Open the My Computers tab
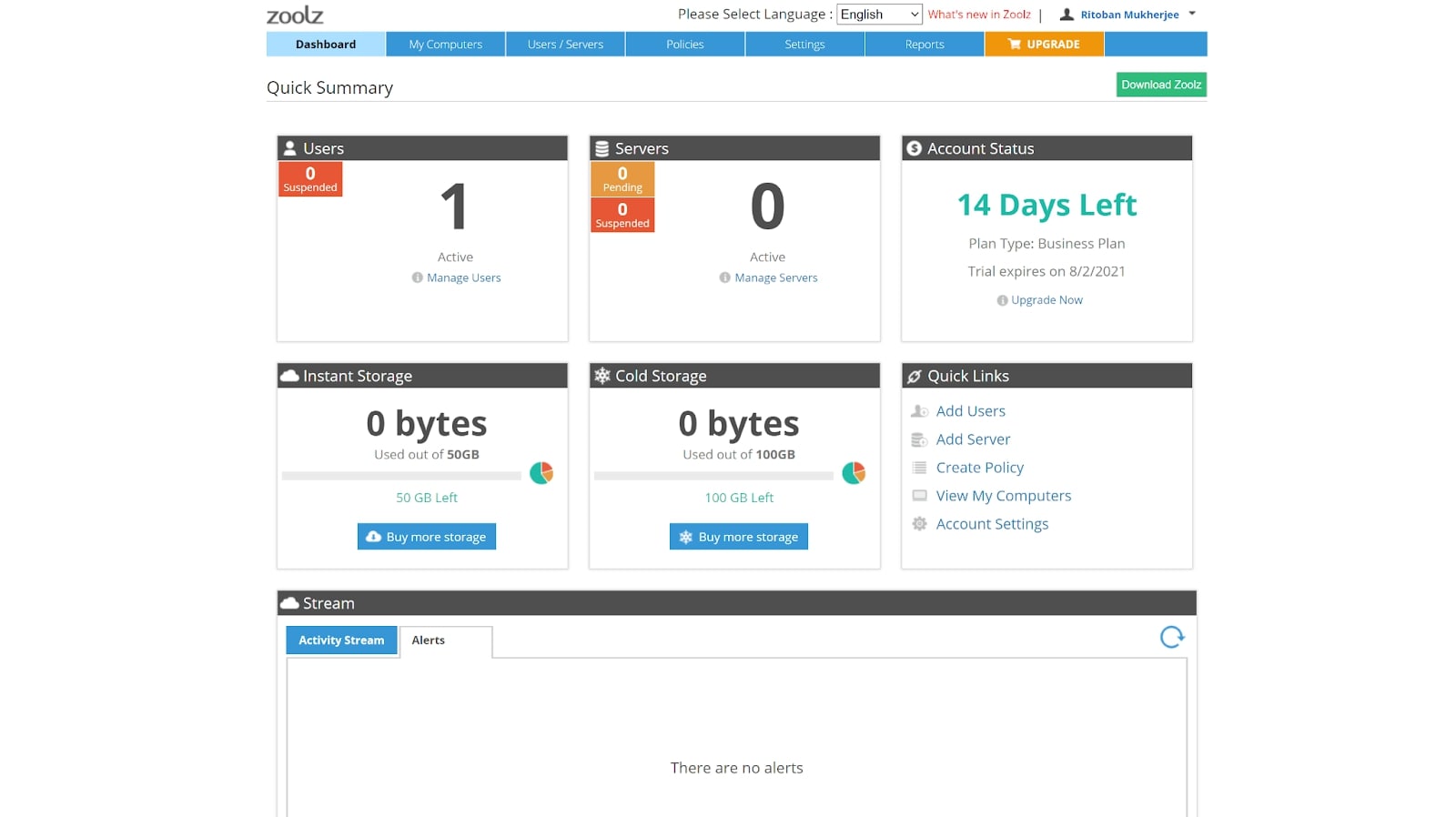Image resolution: width=1456 pixels, height=817 pixels. pos(446,44)
